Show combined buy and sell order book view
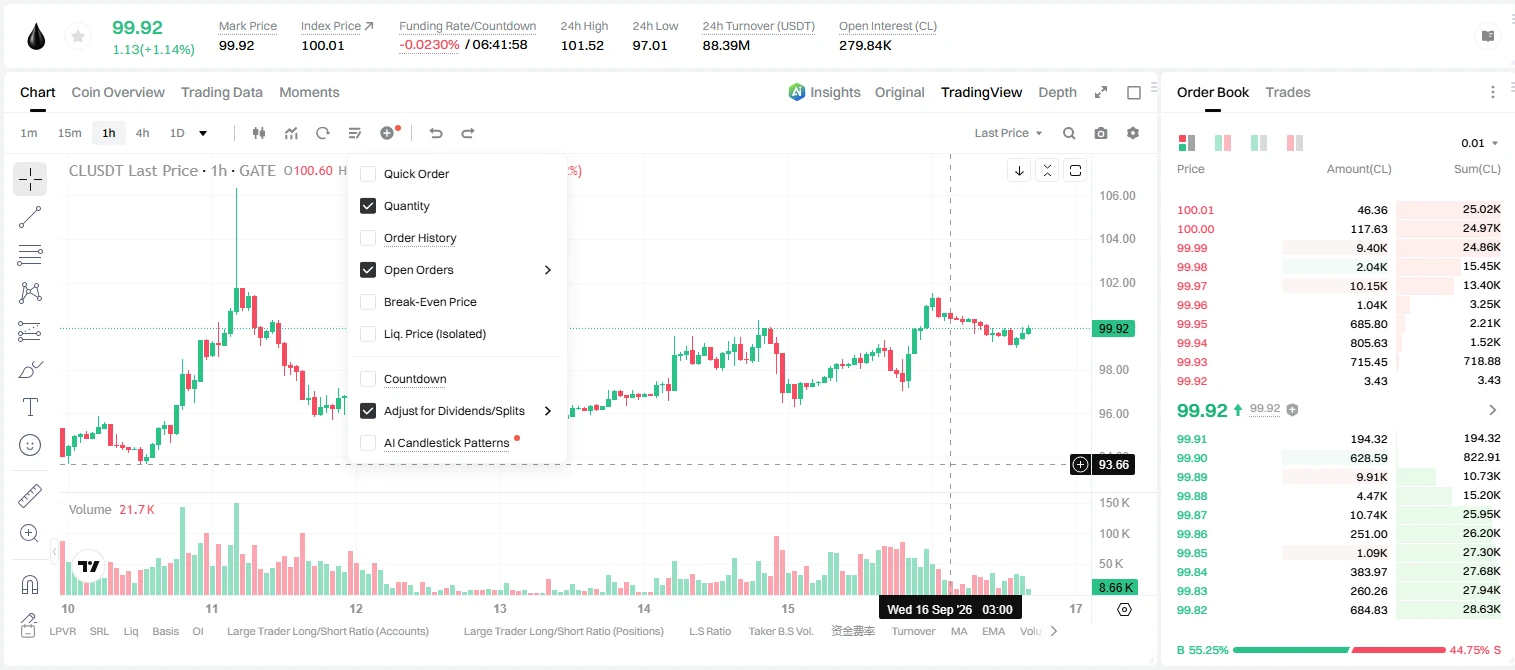Image resolution: width=1515 pixels, height=670 pixels. point(1187,143)
